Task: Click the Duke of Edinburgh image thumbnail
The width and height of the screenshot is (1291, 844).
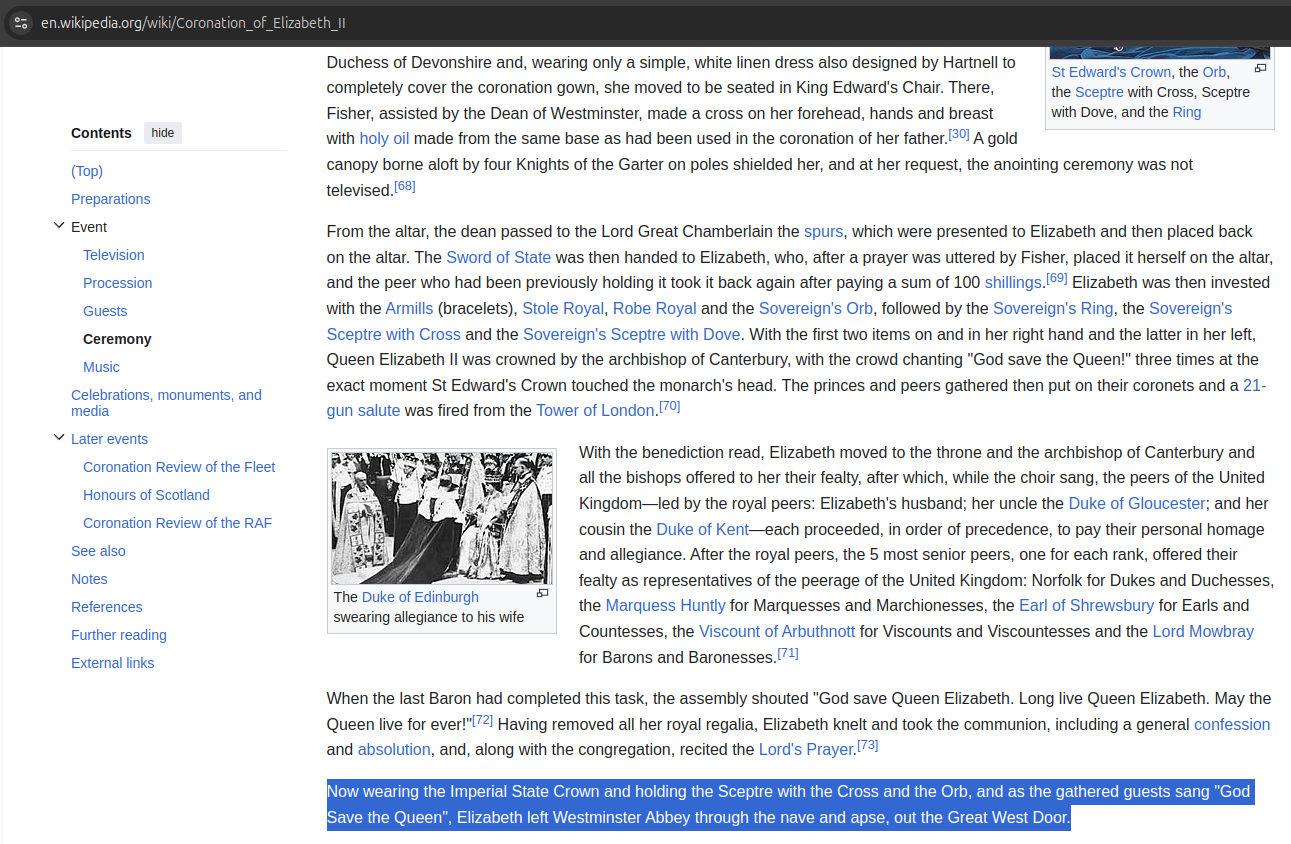Action: click(x=441, y=517)
